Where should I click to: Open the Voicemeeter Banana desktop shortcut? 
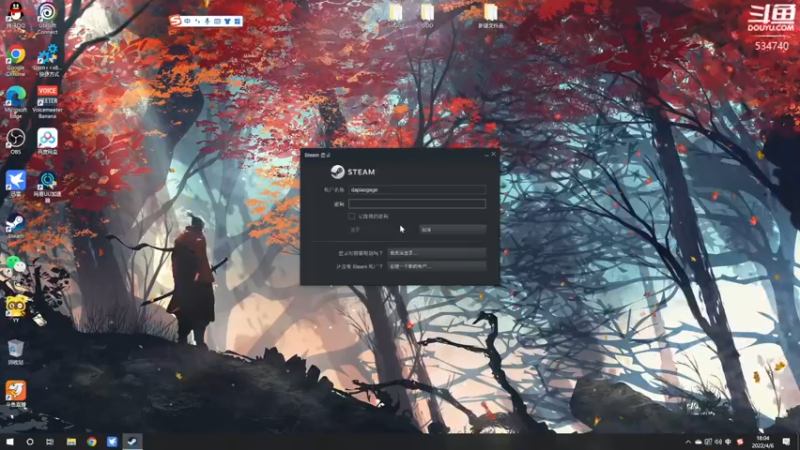[x=47, y=102]
